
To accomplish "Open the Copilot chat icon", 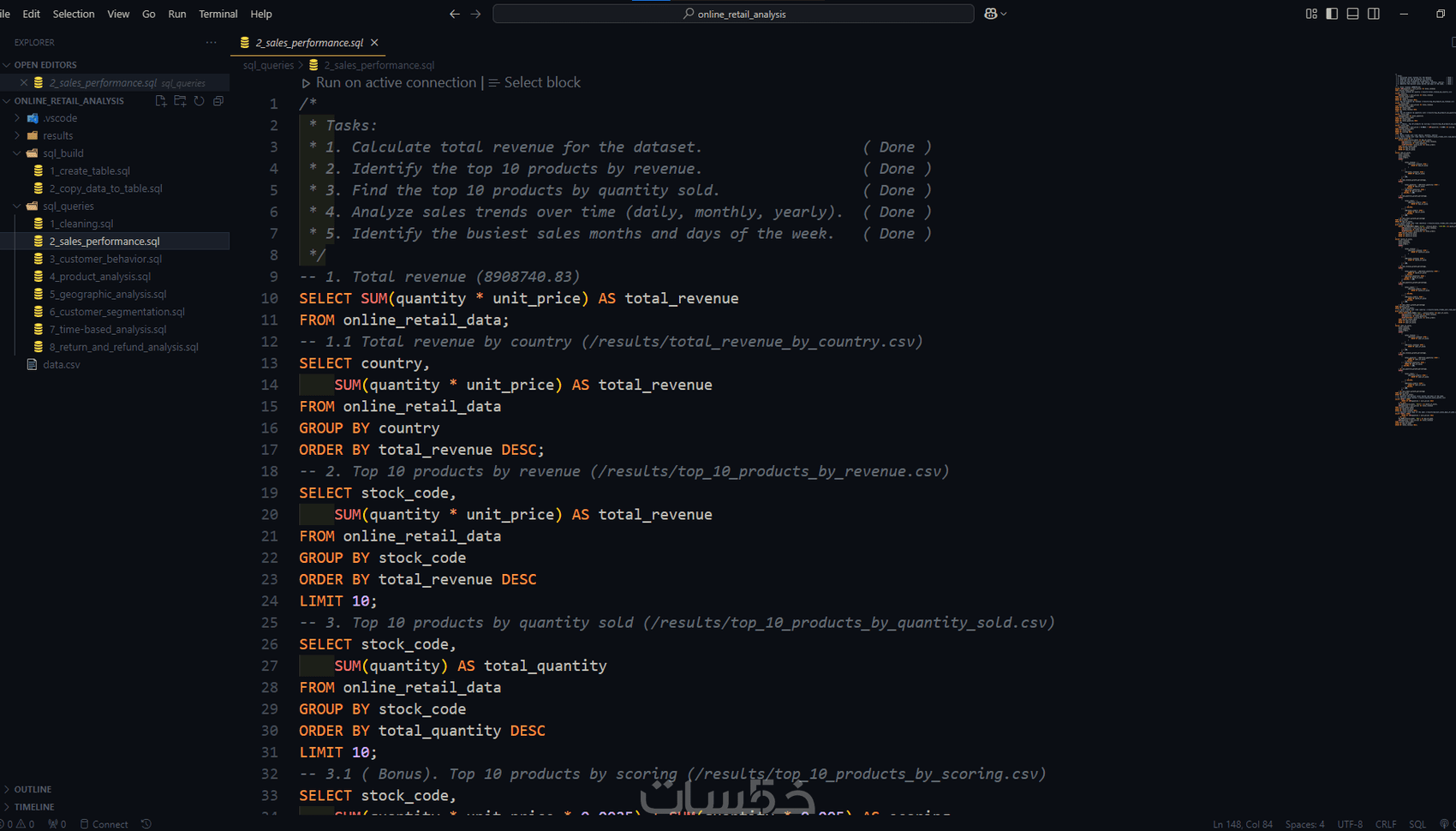I will tap(991, 14).
